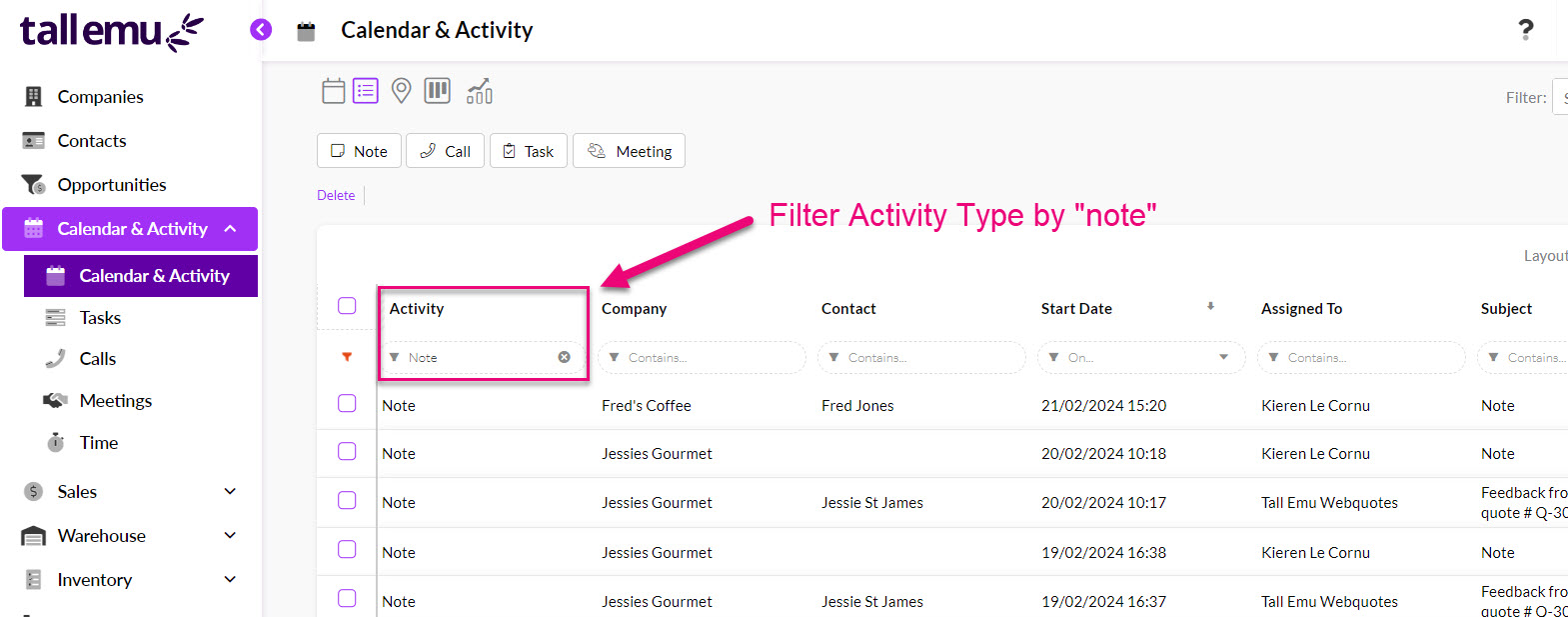Expand the Warehouse menu chevron
The width and height of the screenshot is (1568, 617).
coord(231,535)
